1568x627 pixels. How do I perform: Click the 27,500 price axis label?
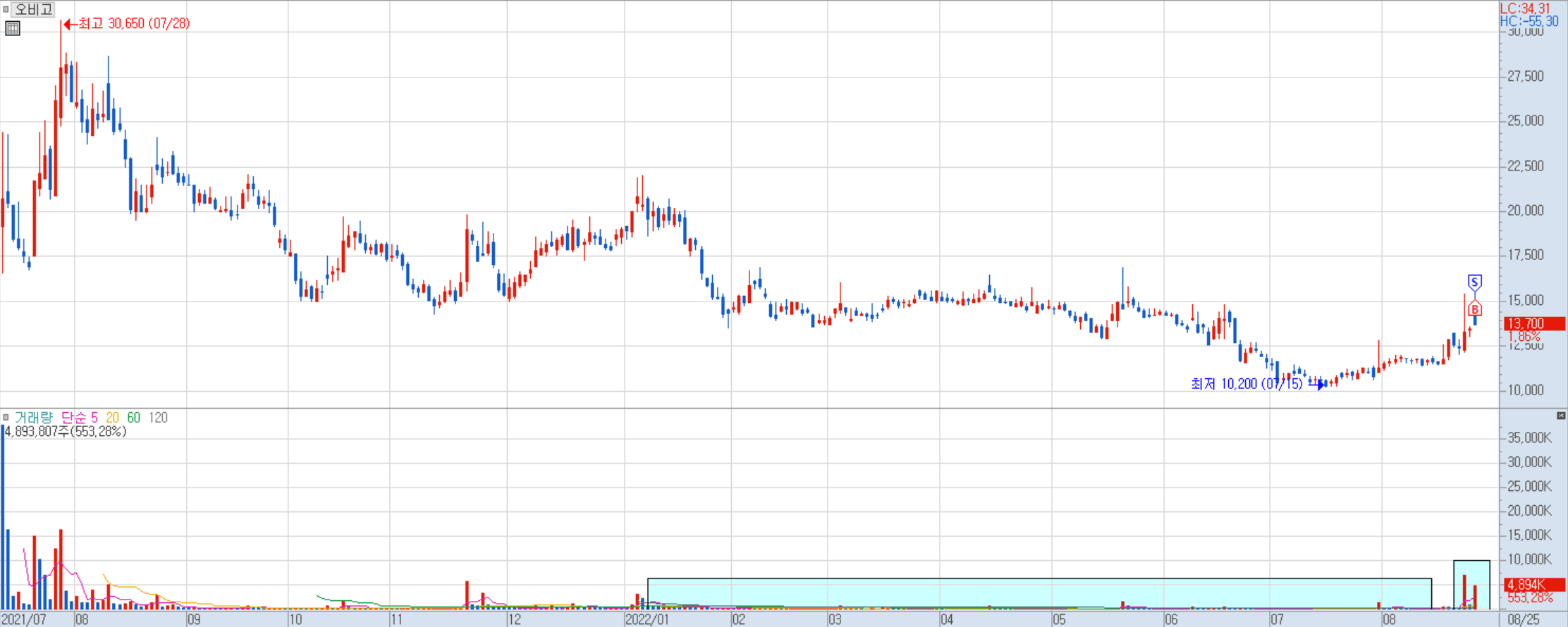click(1526, 76)
